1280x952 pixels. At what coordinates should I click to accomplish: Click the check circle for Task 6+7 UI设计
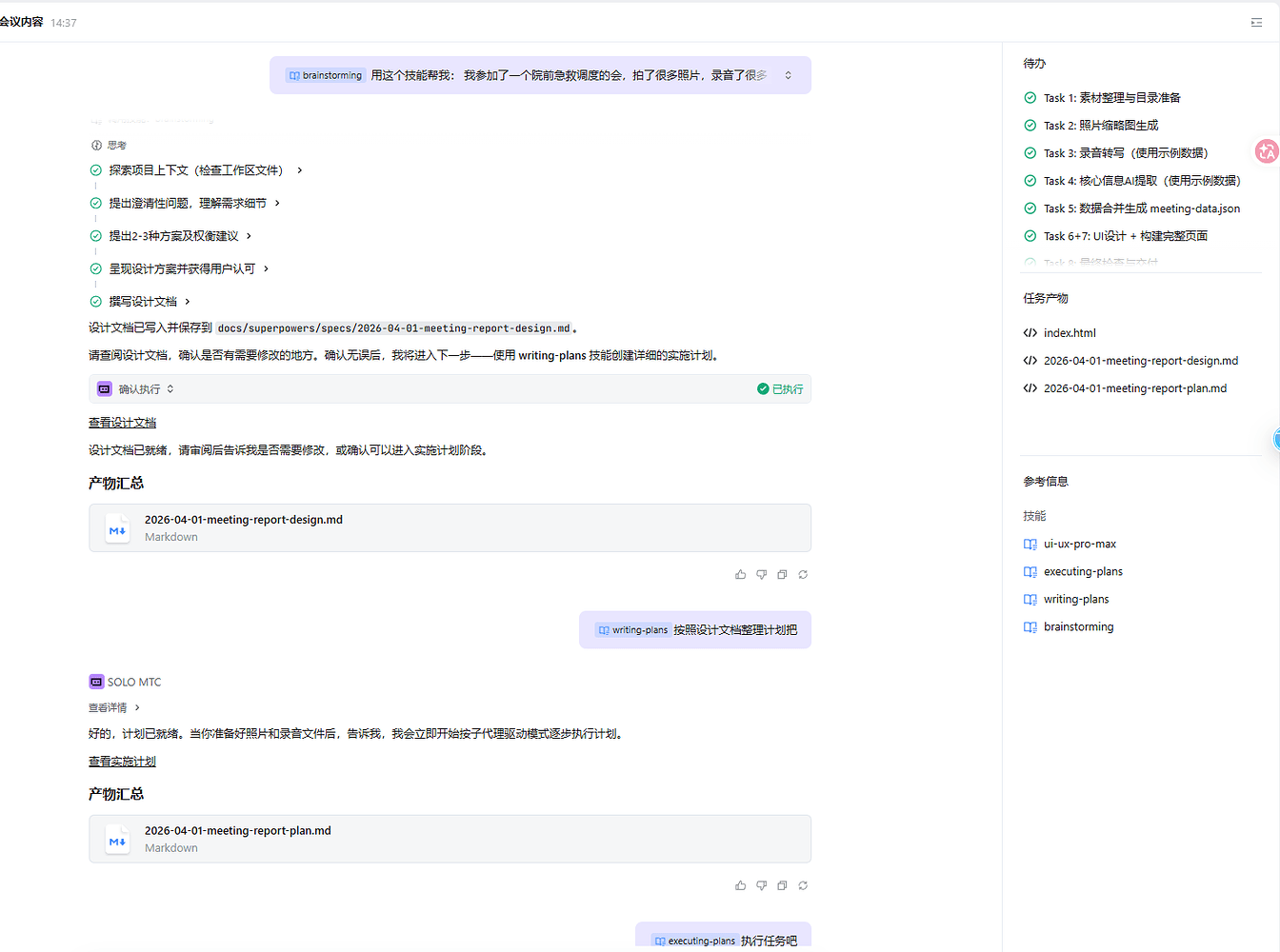pos(1030,236)
